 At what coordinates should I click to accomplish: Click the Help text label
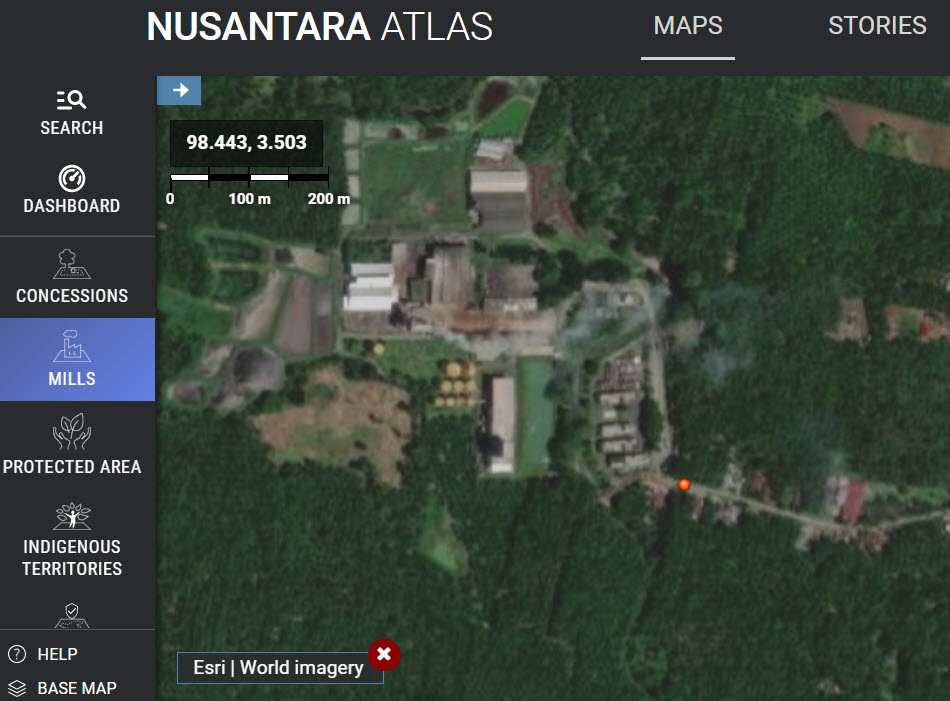click(58, 654)
